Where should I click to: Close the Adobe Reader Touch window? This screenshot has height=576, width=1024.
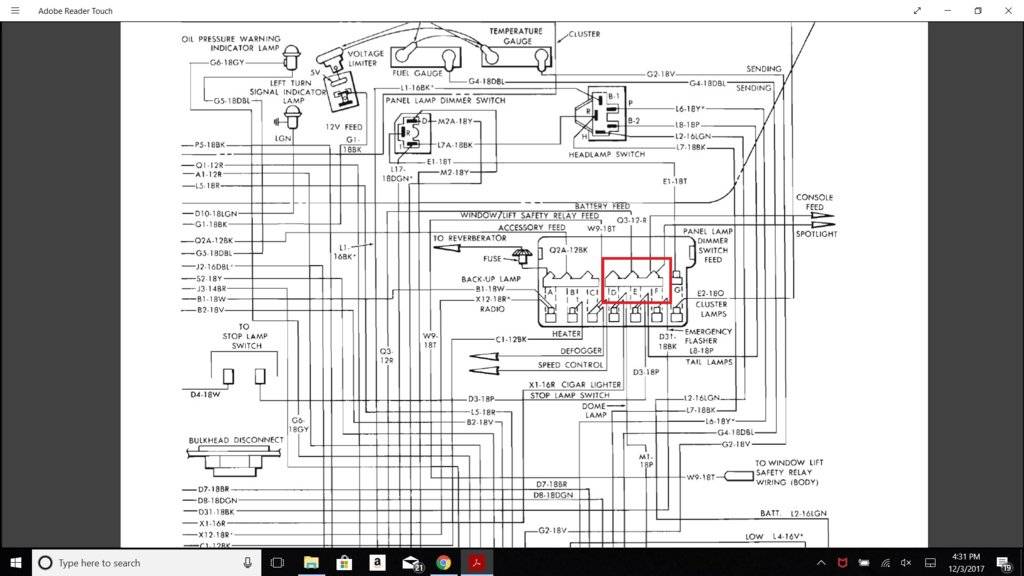click(1008, 11)
